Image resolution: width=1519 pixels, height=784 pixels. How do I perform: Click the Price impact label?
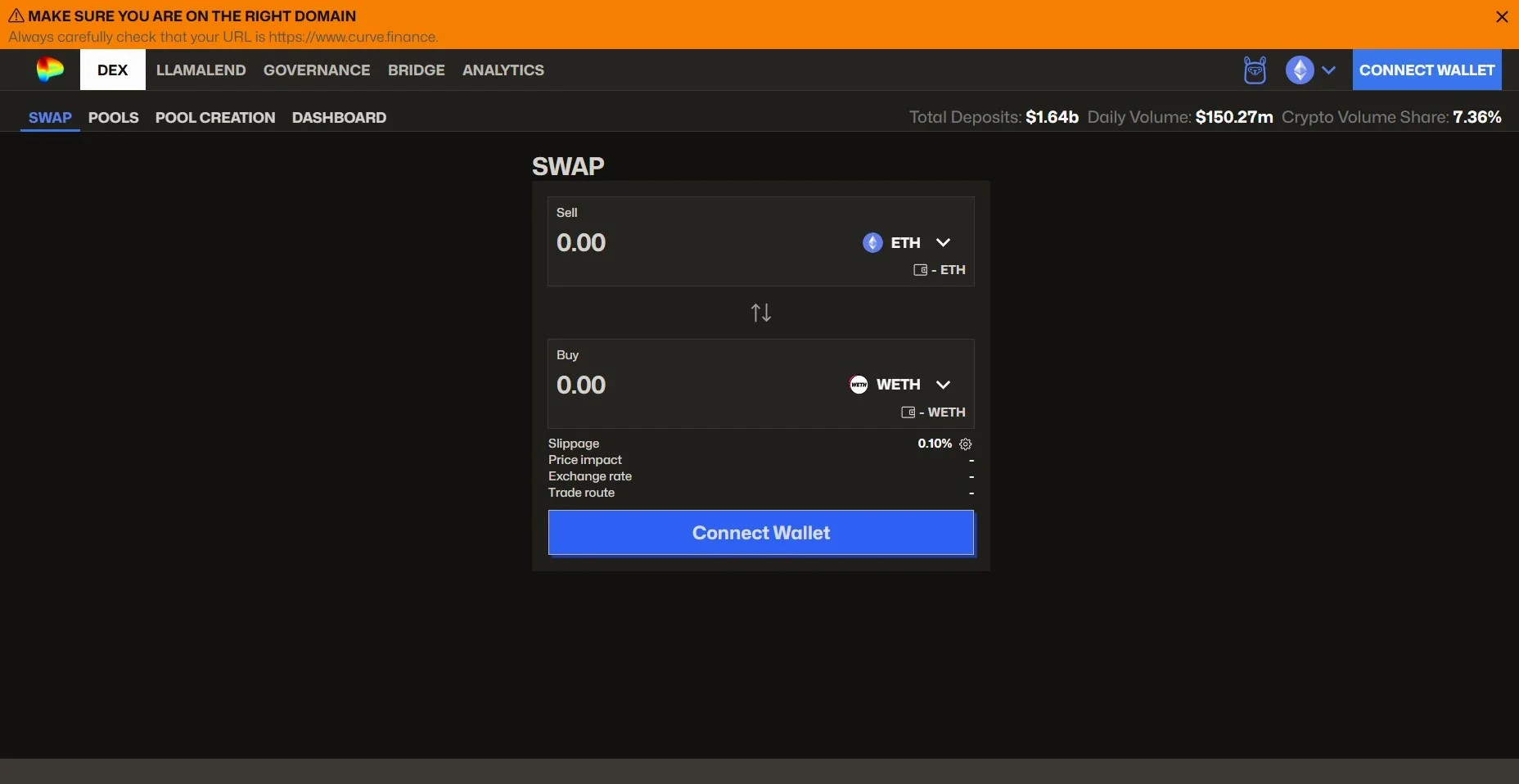click(585, 460)
